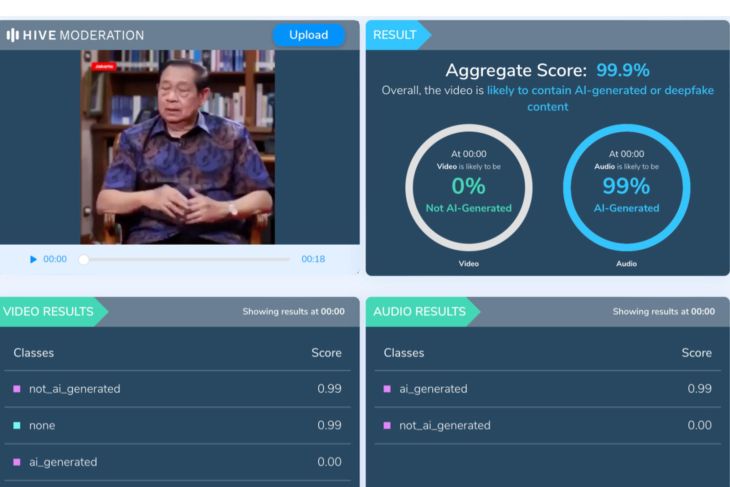Click the Upload button
Screen dimensions: 730x487
point(309,35)
